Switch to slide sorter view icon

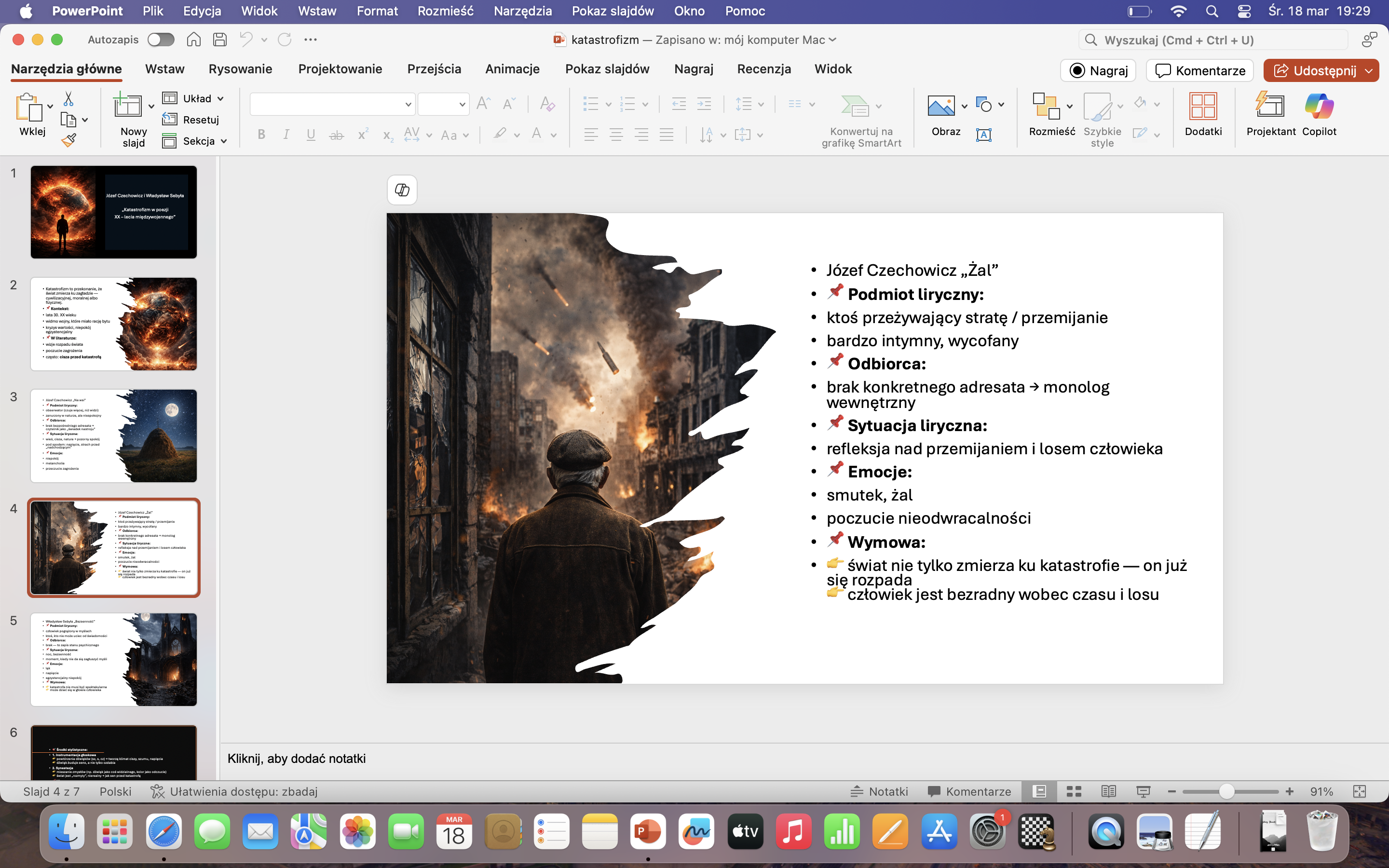1074,792
